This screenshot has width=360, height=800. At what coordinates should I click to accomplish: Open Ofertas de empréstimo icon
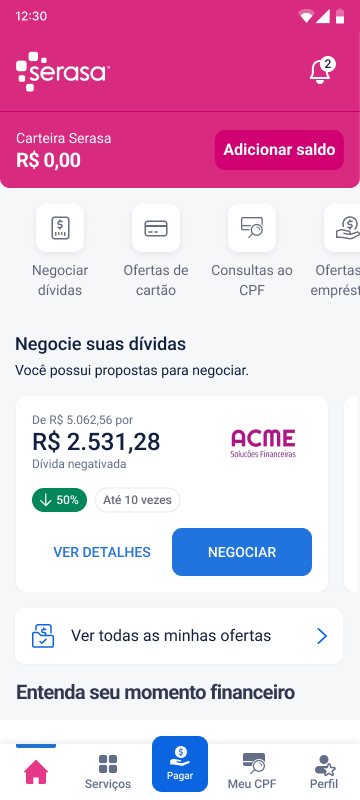[x=342, y=228]
